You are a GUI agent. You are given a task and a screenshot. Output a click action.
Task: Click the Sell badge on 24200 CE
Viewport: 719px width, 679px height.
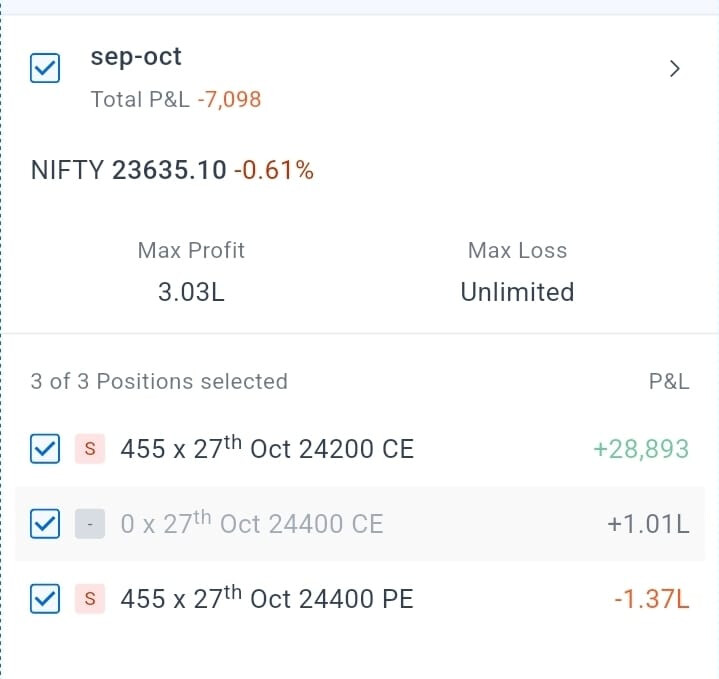[90, 448]
